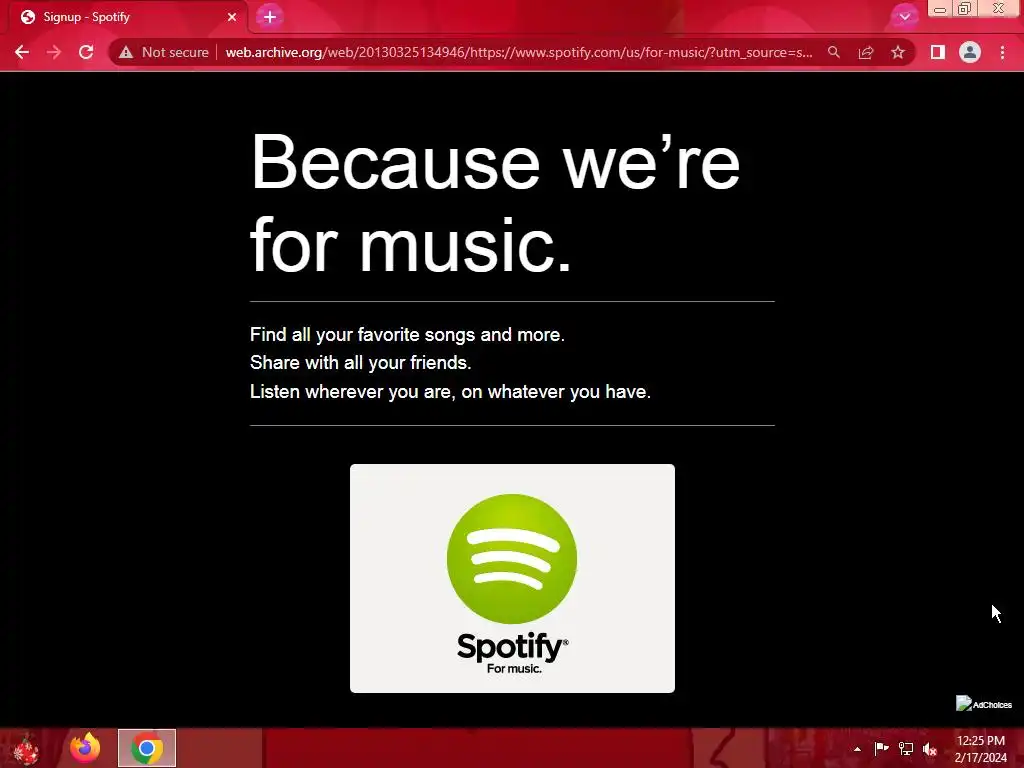
Task: Open network status tray icon
Action: [906, 748]
